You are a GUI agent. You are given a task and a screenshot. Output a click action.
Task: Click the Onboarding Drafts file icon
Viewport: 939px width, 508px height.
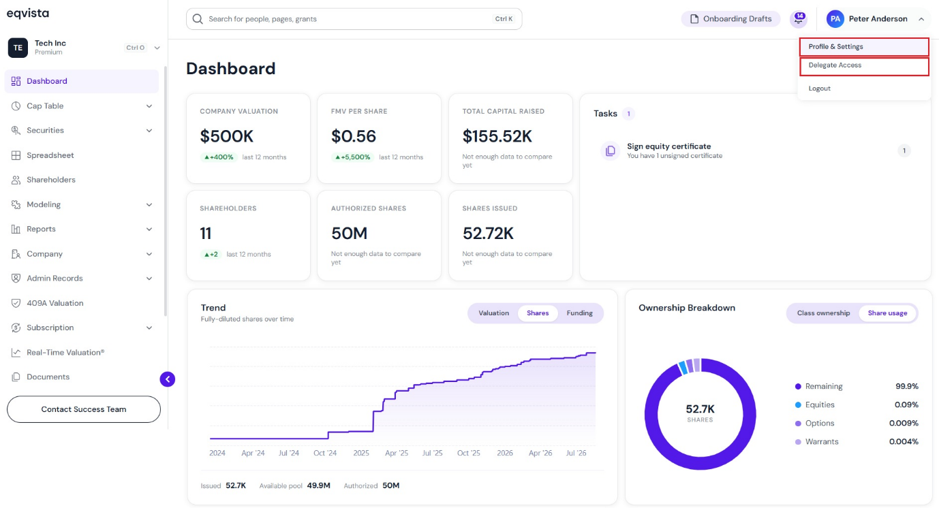point(694,19)
